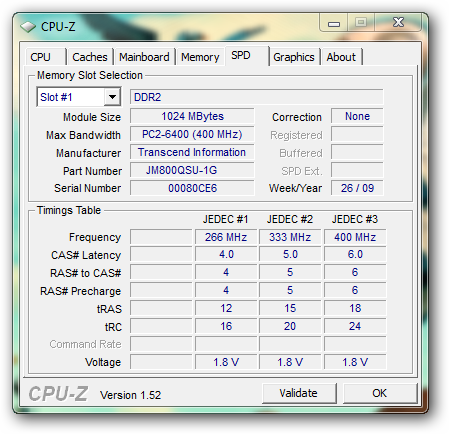
Task: Click the Validate button
Action: click(299, 393)
